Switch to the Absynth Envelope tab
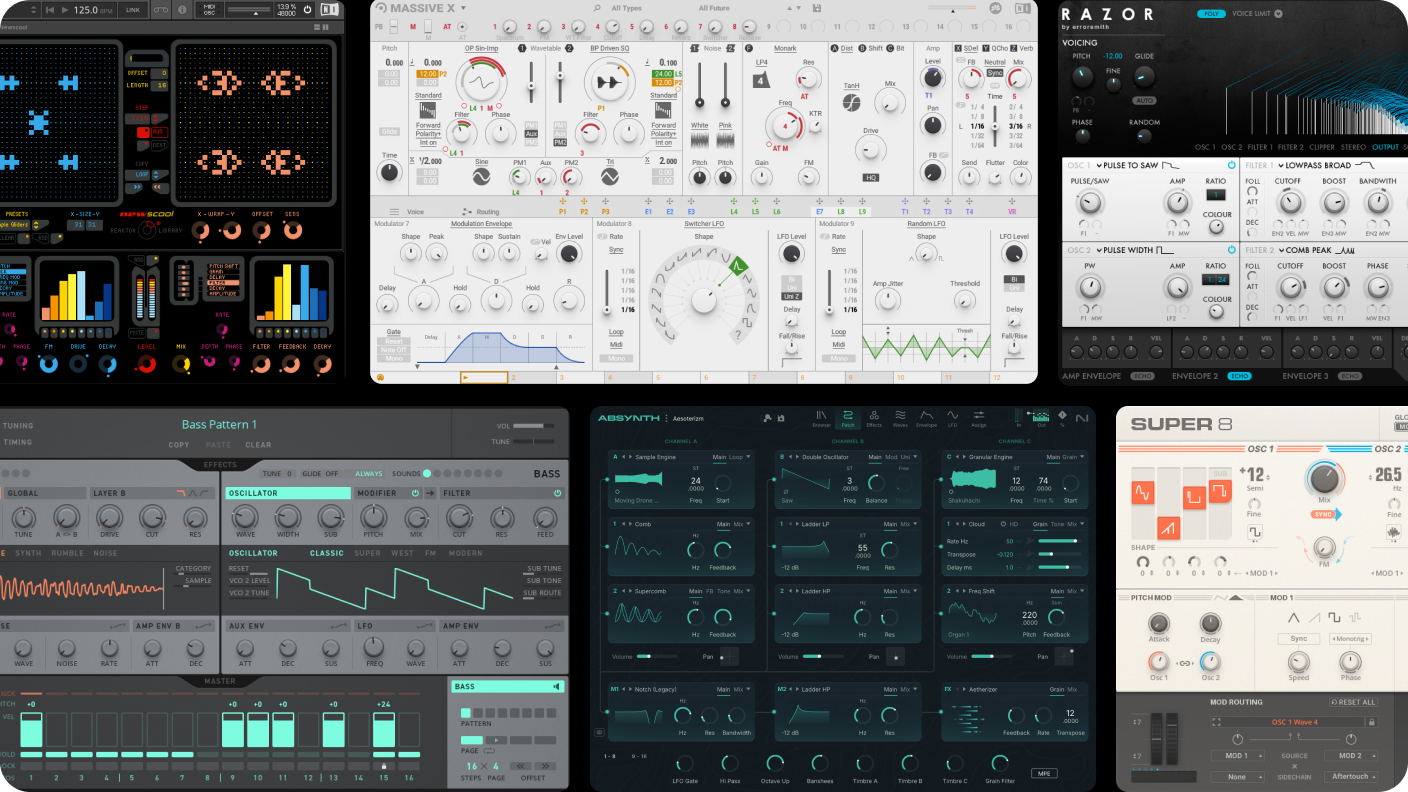The width and height of the screenshot is (1408, 792). click(x=927, y=418)
